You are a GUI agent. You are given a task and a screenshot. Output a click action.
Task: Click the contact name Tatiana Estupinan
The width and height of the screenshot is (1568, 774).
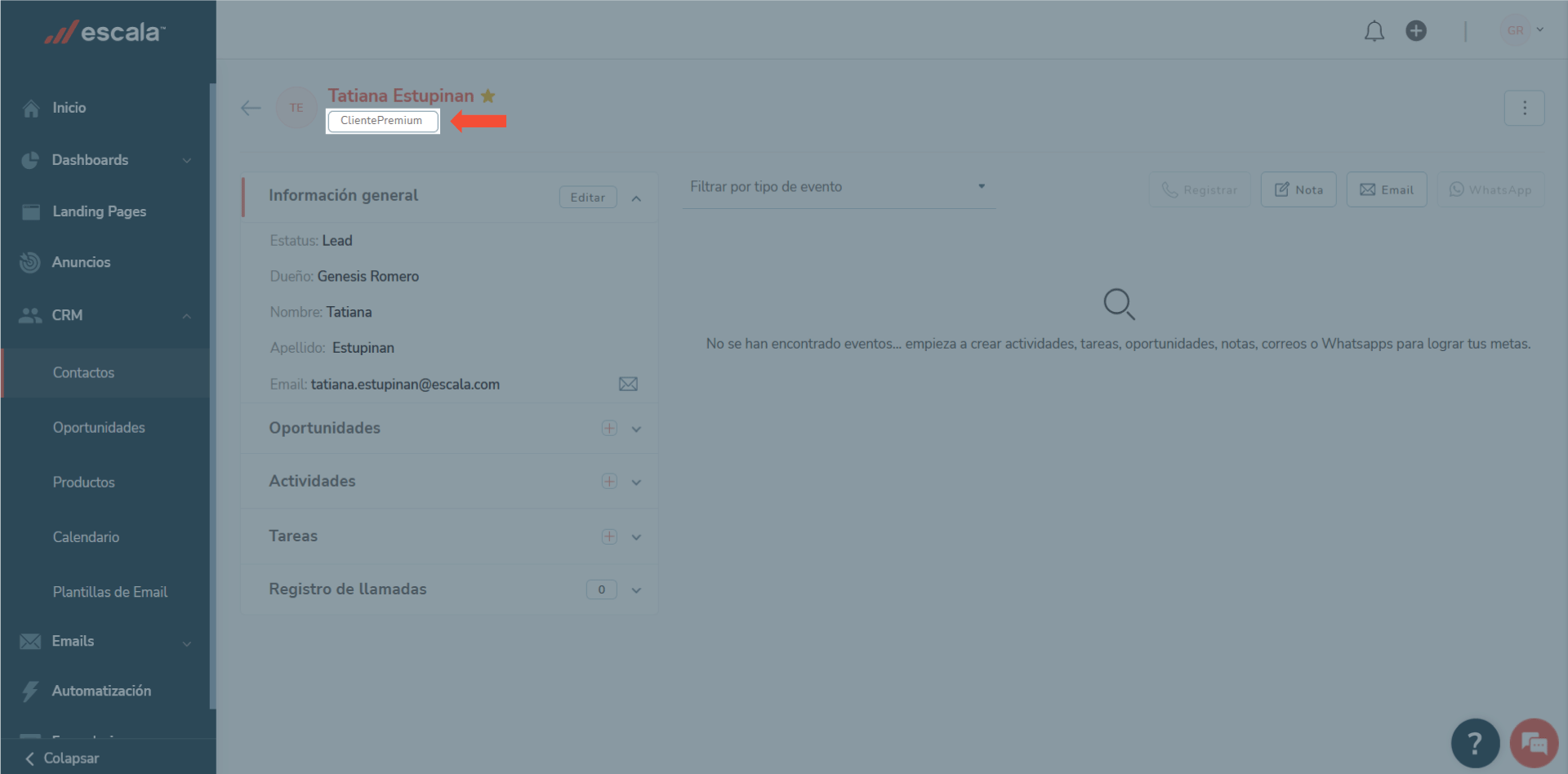coord(401,96)
